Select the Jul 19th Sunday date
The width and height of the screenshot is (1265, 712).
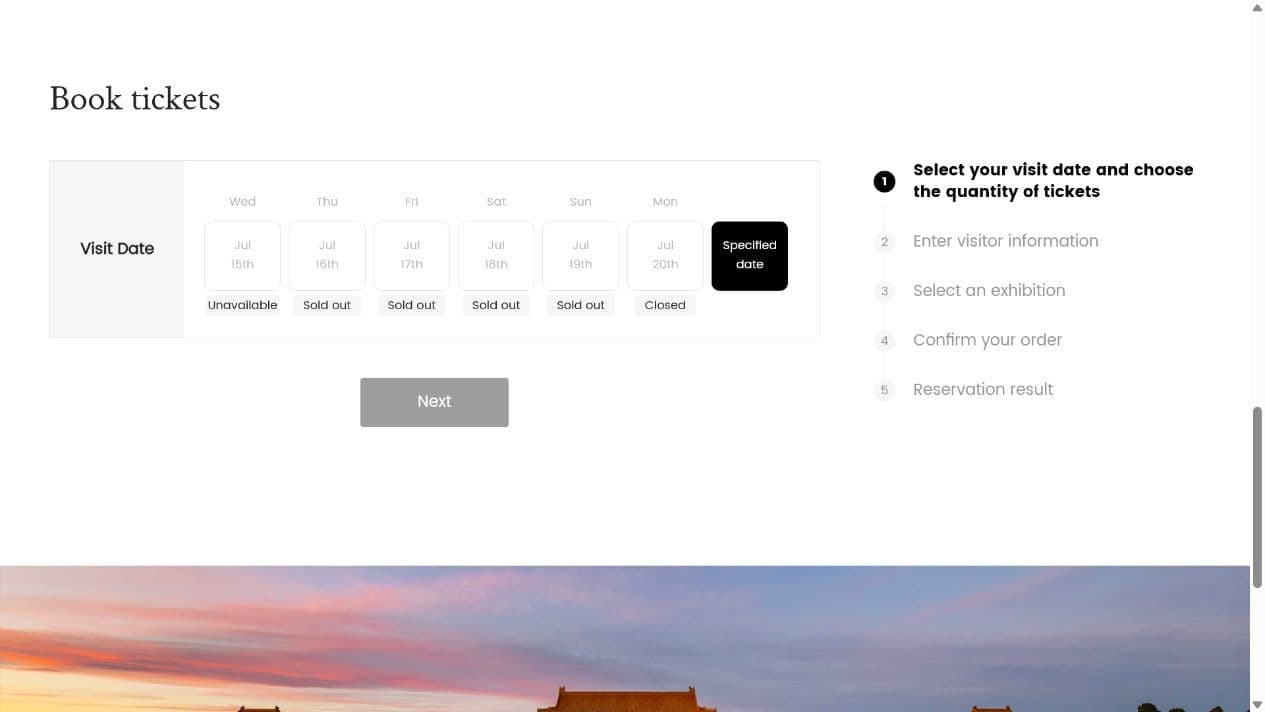pos(580,256)
